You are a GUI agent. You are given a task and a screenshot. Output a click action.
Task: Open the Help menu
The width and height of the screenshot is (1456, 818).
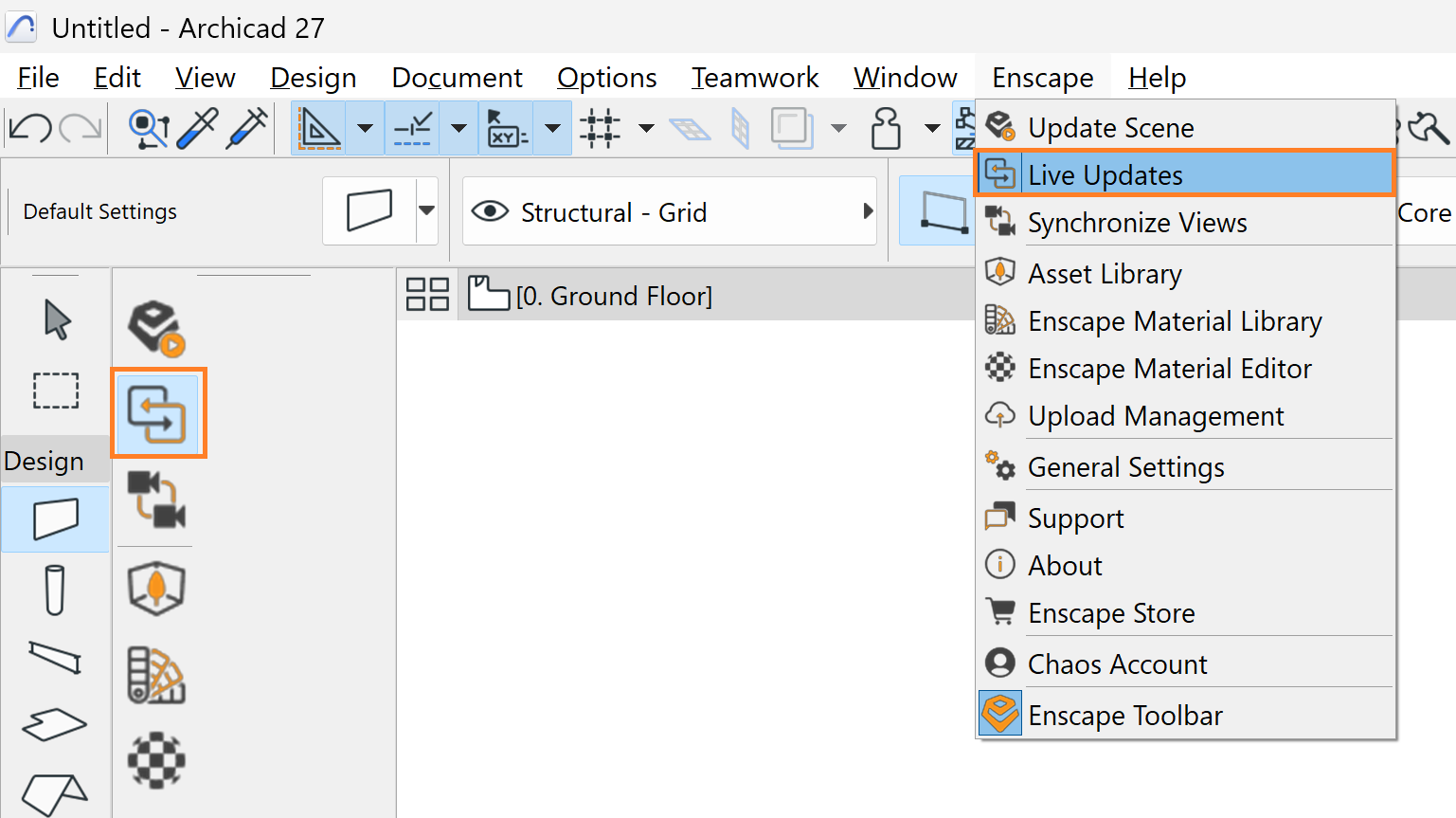coord(1158,78)
